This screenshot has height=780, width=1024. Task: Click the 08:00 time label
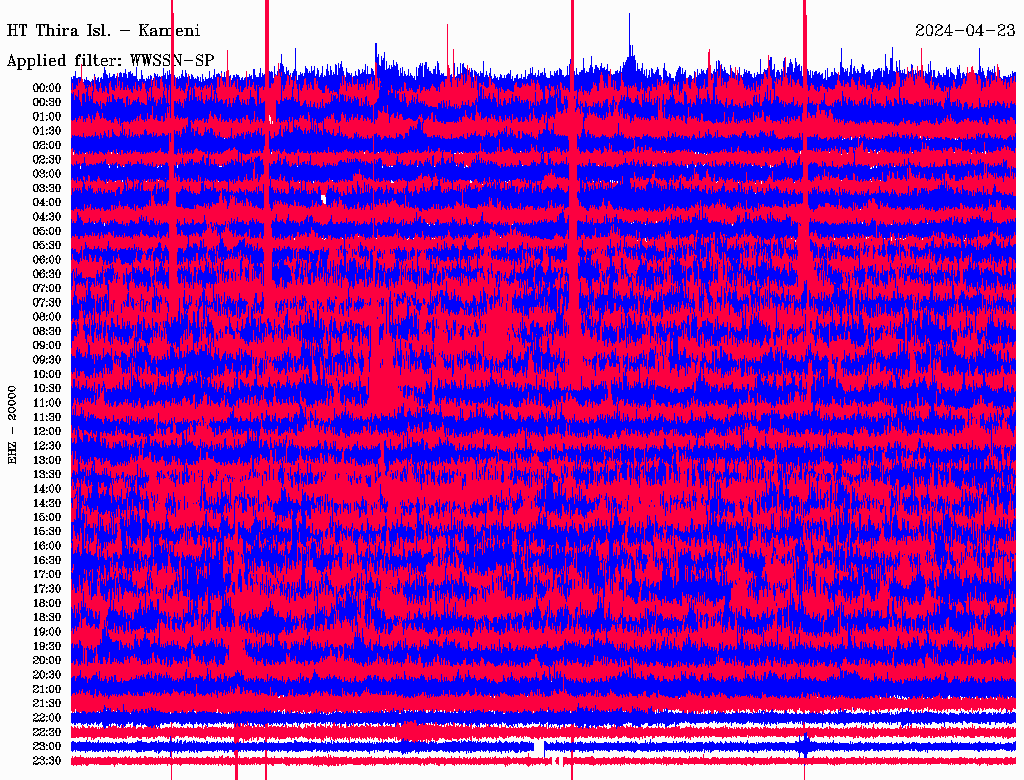(x=47, y=317)
